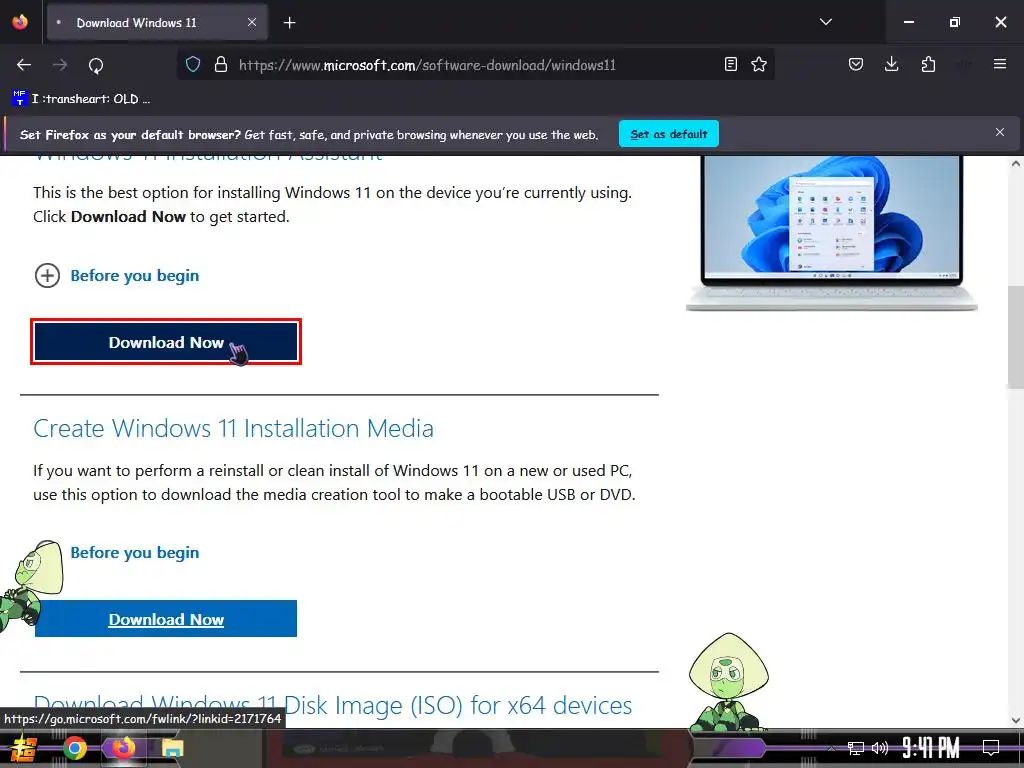
Task: Click Download Now for Installation Assistant
Action: (x=166, y=342)
